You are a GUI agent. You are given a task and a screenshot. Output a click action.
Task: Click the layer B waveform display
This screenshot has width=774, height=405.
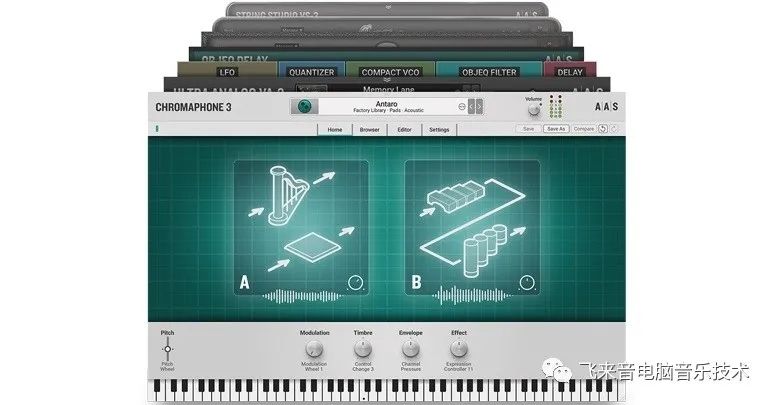[x=473, y=296]
